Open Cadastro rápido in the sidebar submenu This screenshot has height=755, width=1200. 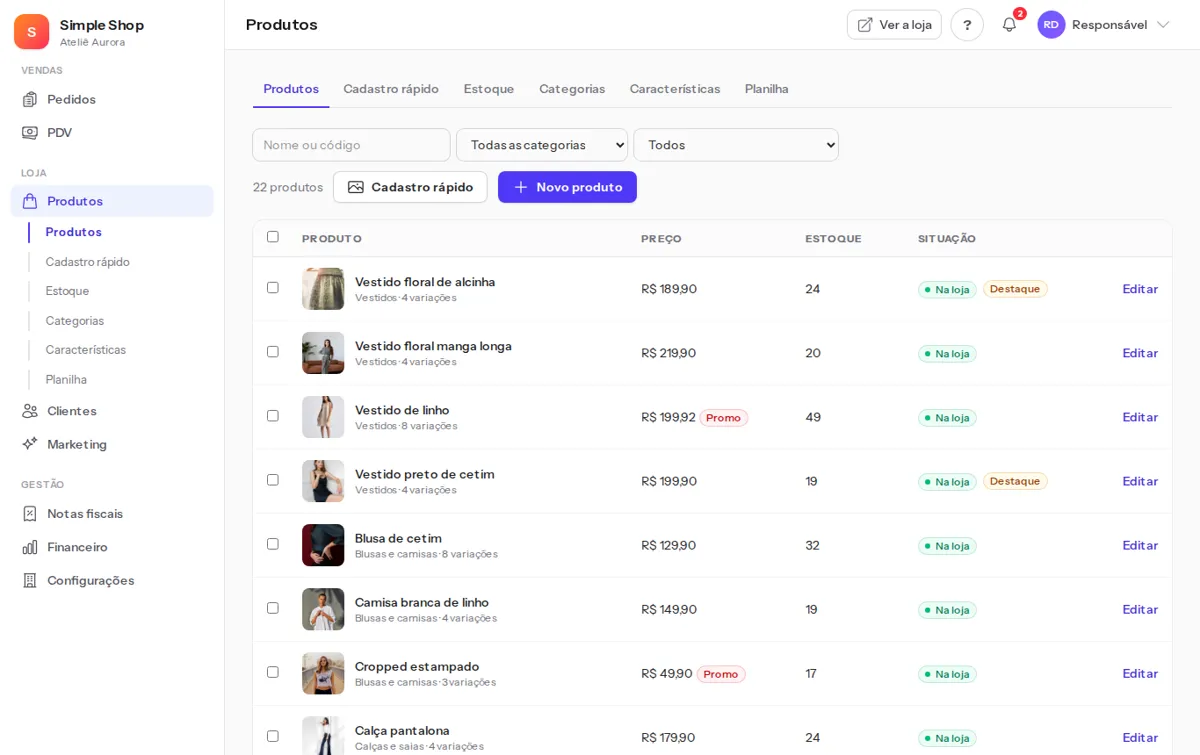pos(88,262)
